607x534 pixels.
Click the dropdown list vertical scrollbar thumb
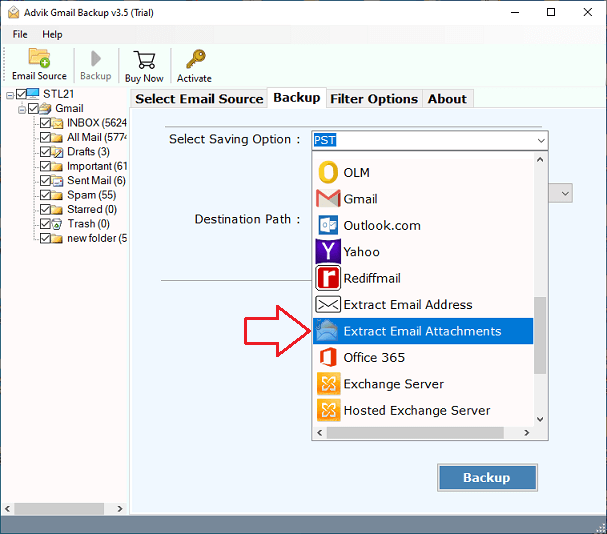point(541,335)
